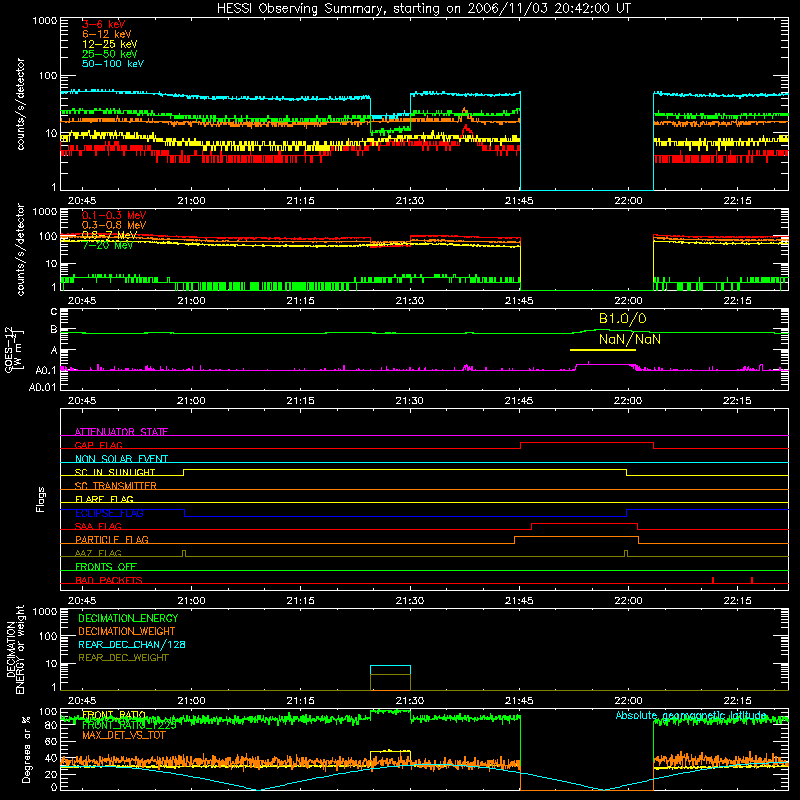
Task: Click the raised GAP_FLAG step segment
Action: (587, 443)
